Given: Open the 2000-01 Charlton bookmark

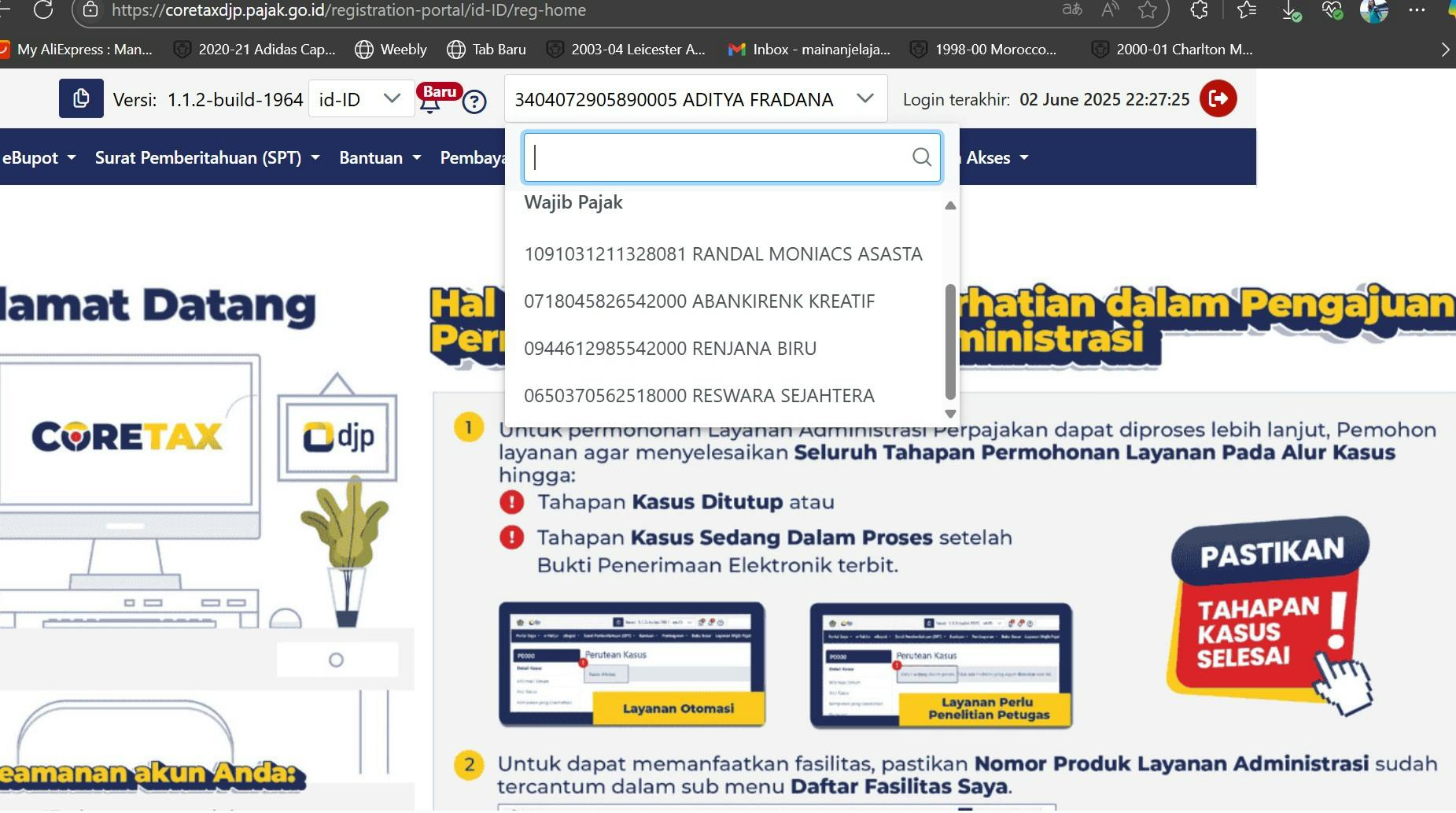Looking at the screenshot, I should tap(1172, 50).
